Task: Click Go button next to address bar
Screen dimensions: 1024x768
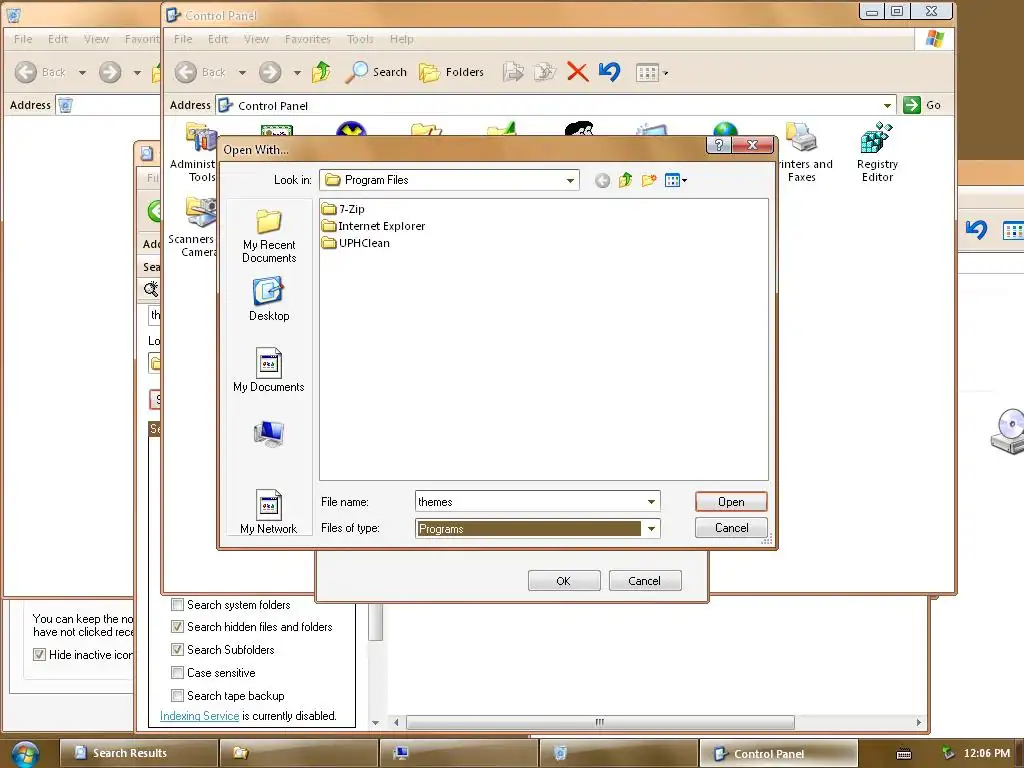Action: (x=921, y=104)
